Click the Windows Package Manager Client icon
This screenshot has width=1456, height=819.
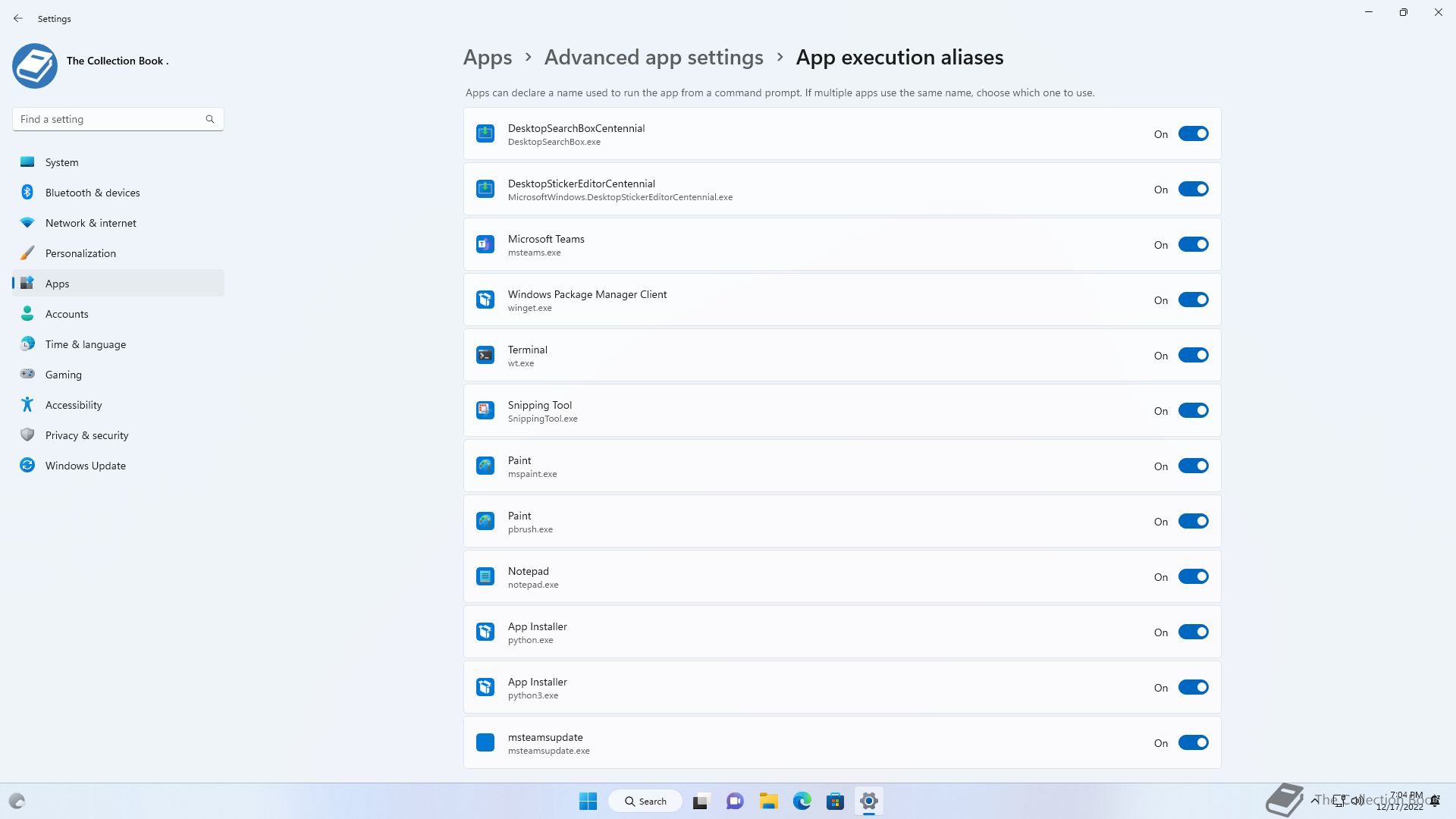(x=485, y=300)
